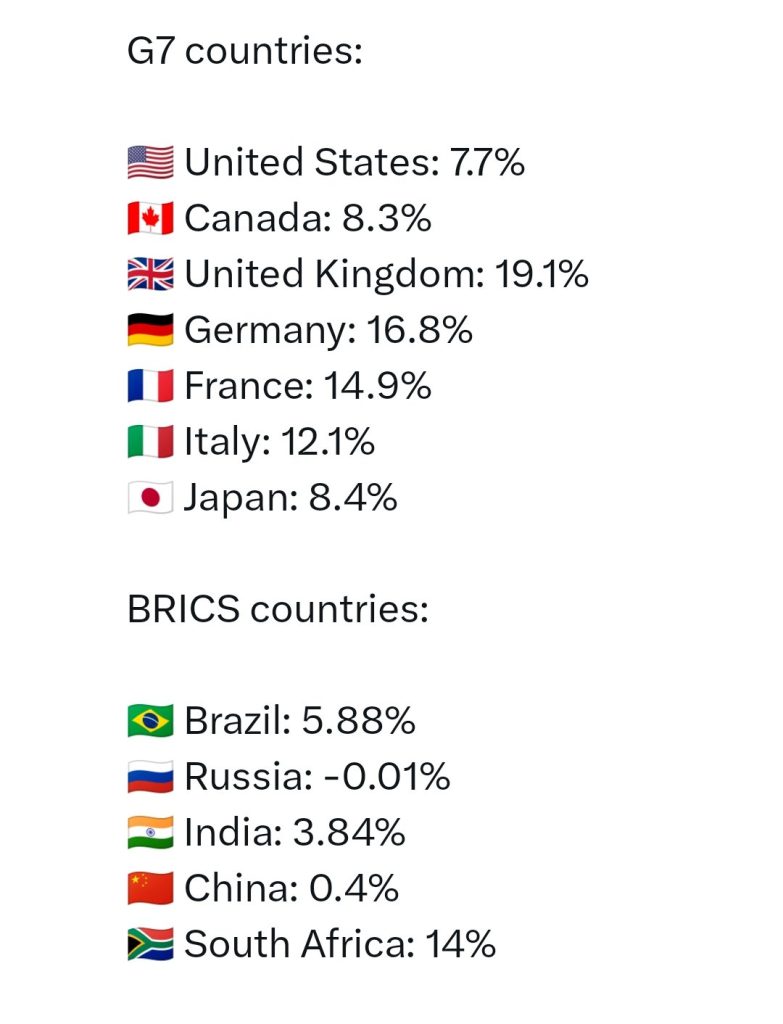This screenshot has height=1024, width=783.
Task: Click the Italy flag emoji
Action: pyautogui.click(x=150, y=441)
